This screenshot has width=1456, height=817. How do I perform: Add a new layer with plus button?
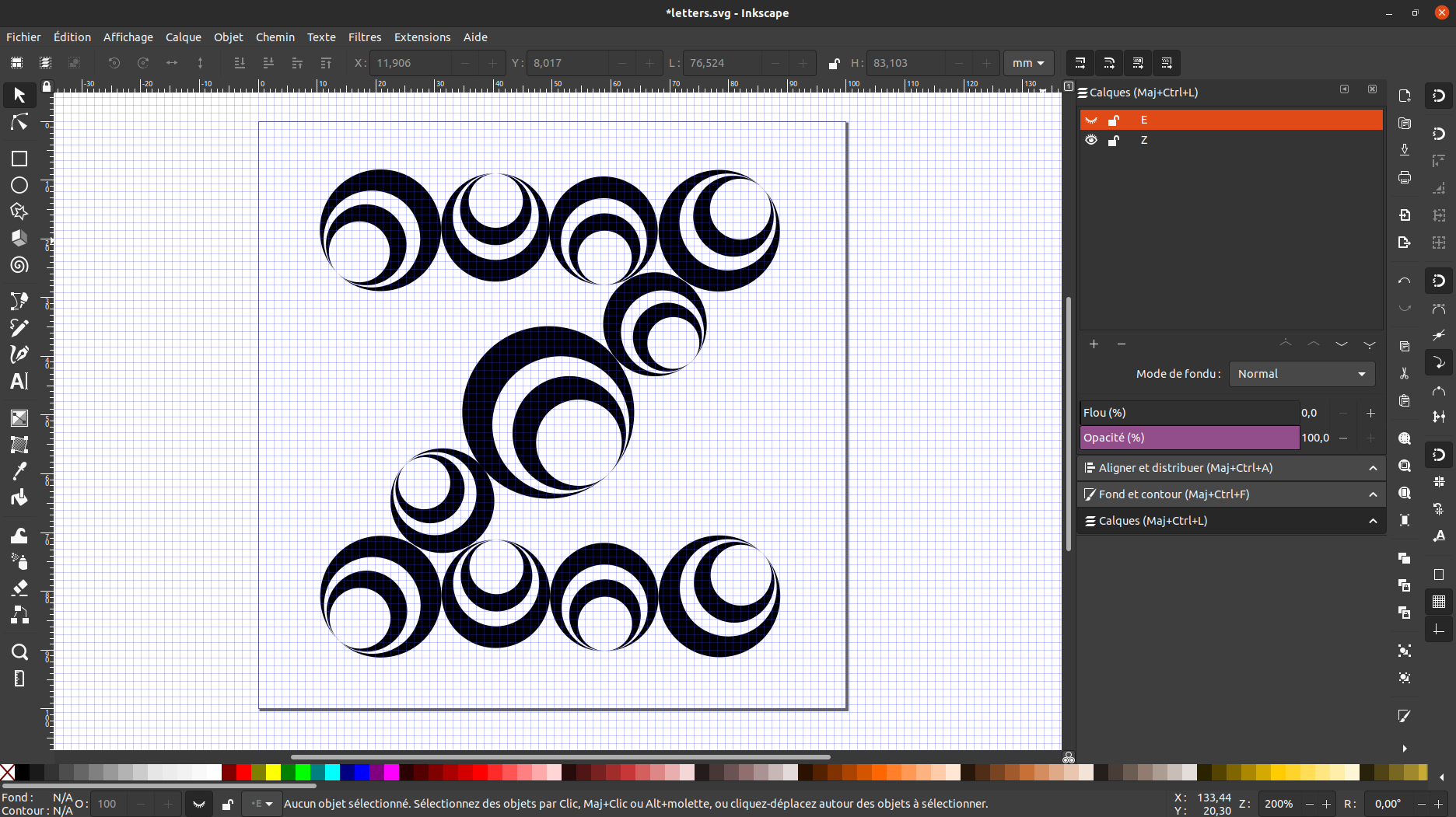tap(1094, 344)
